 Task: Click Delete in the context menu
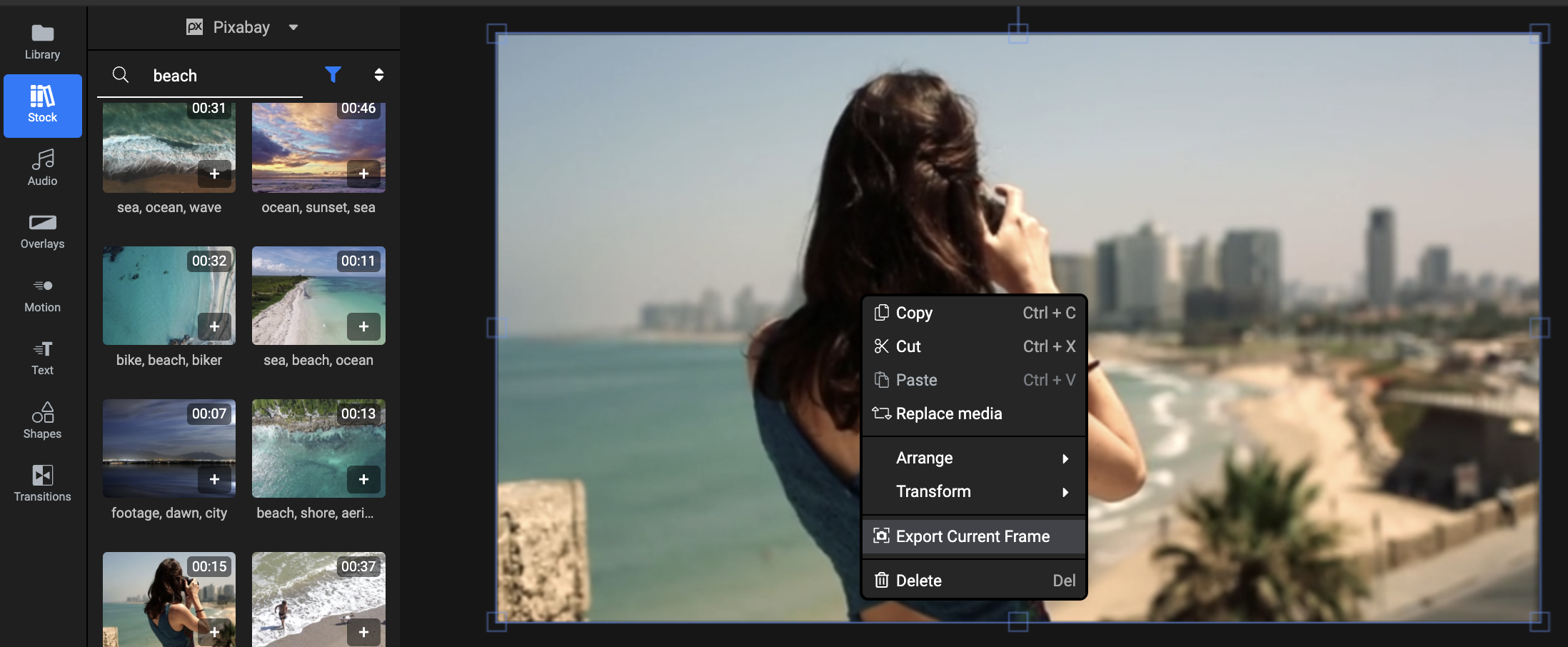[918, 581]
